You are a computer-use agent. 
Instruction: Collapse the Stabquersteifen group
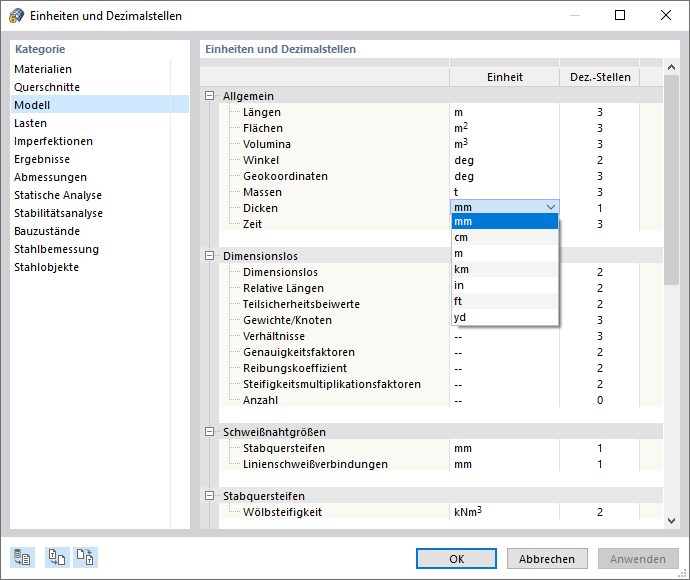[210, 496]
